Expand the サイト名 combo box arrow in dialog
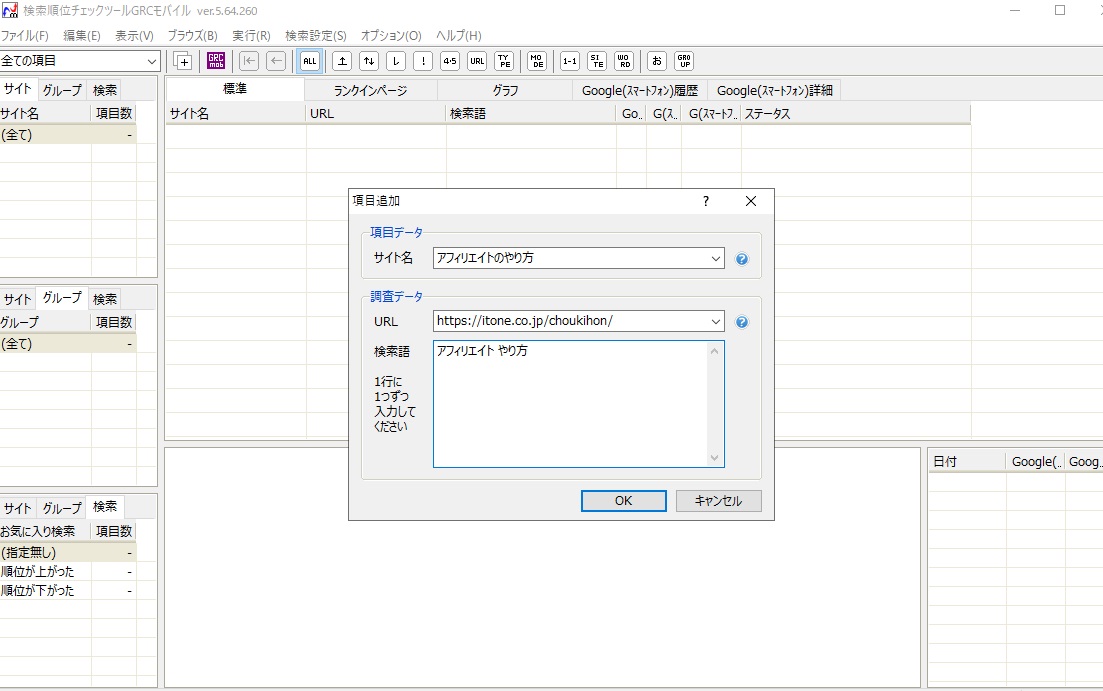The height and width of the screenshot is (691, 1103). click(x=715, y=258)
